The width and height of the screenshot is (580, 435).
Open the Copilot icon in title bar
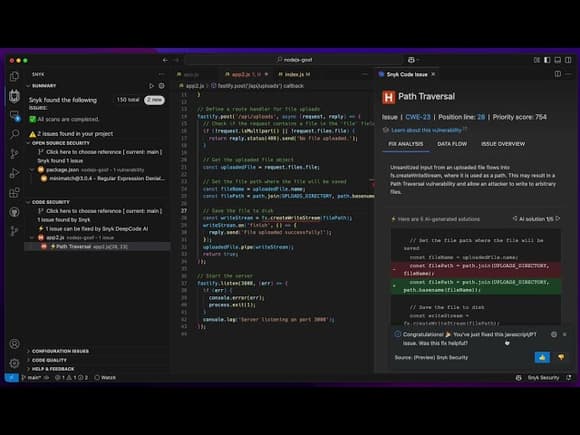point(411,60)
